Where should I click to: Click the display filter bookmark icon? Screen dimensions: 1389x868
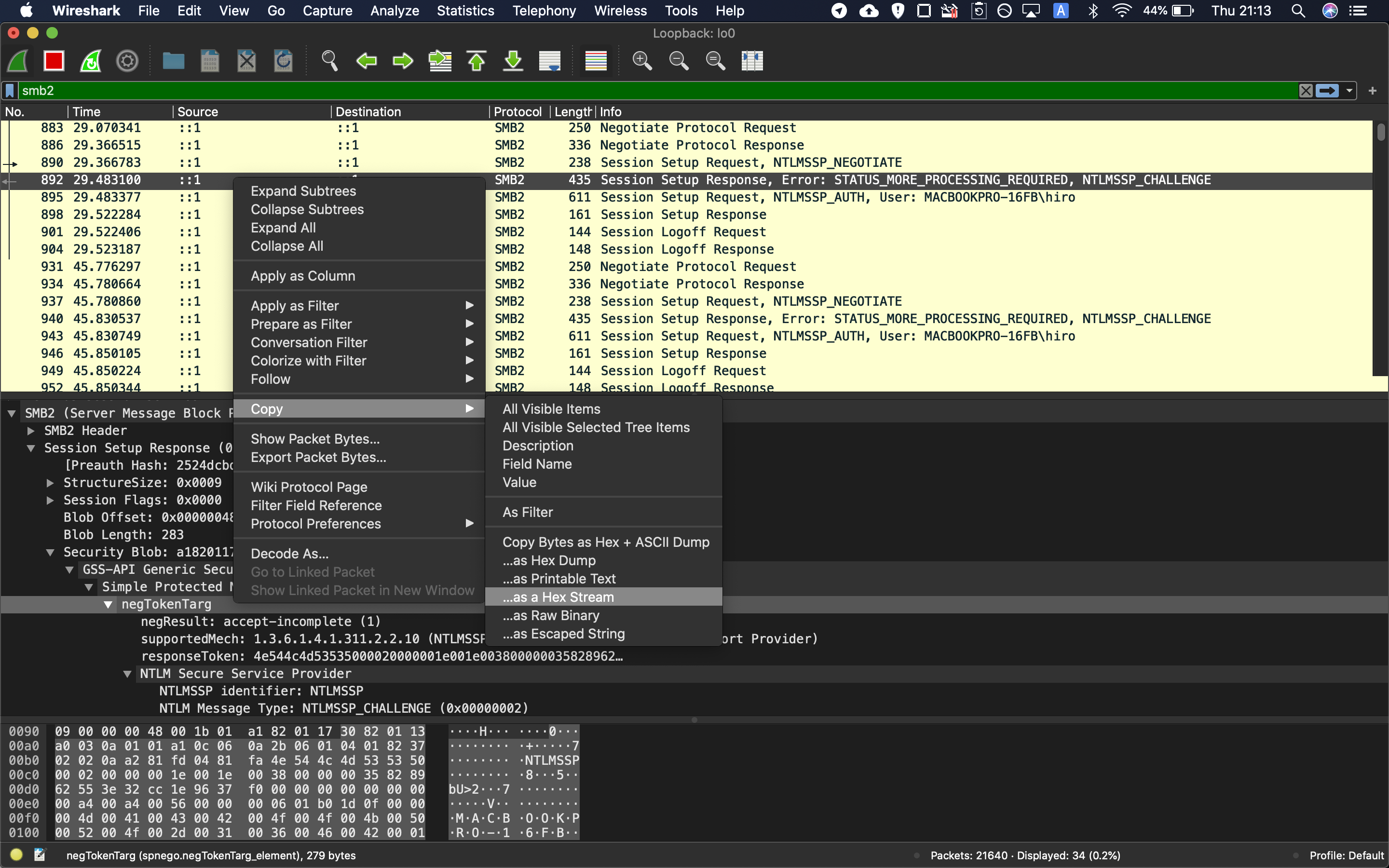click(10, 91)
